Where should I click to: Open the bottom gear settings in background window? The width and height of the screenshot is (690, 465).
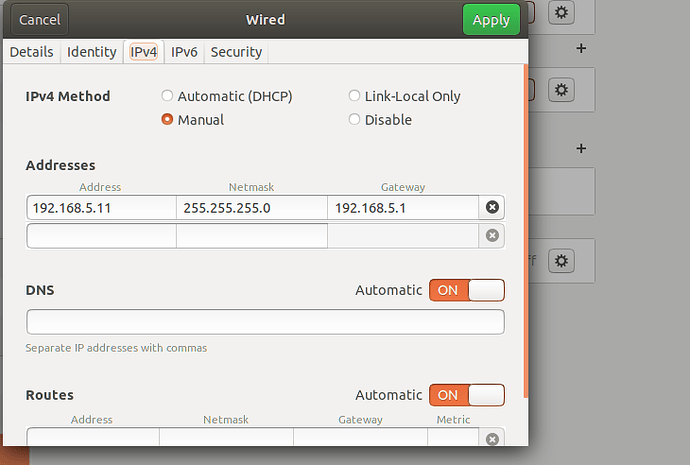click(561, 261)
